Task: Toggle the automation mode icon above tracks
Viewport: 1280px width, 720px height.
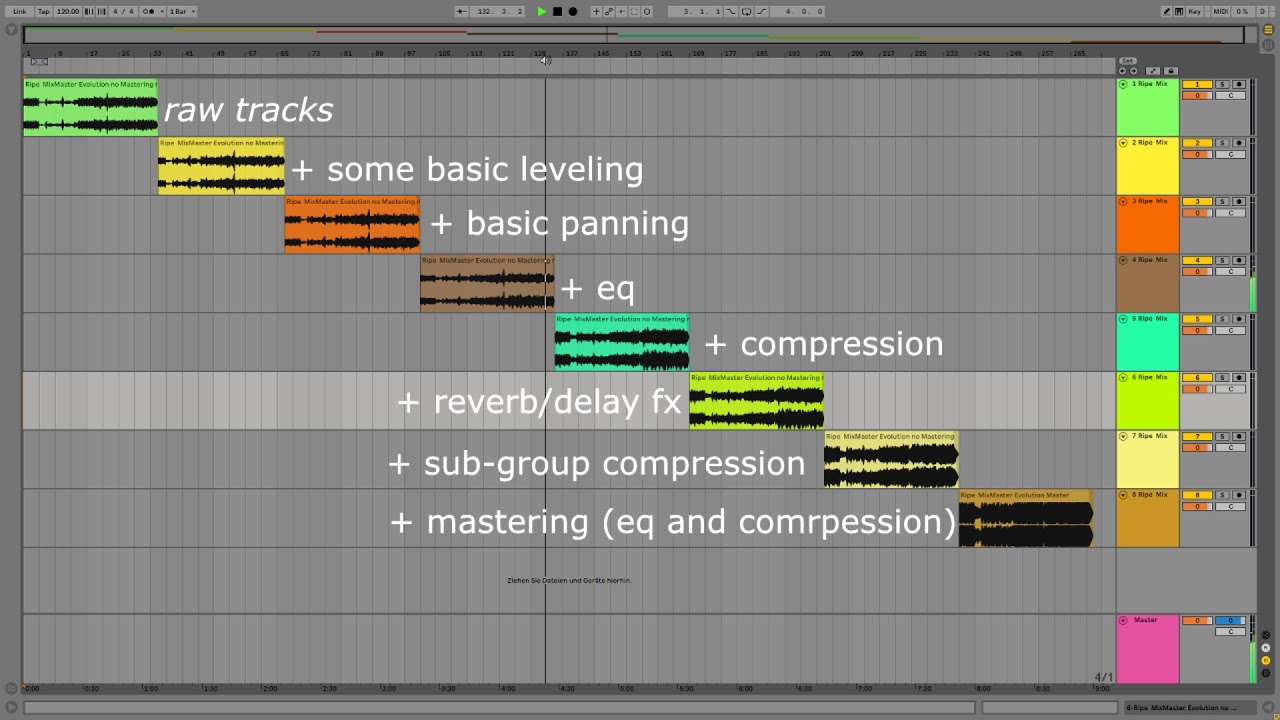Action: pyautogui.click(x=1153, y=71)
